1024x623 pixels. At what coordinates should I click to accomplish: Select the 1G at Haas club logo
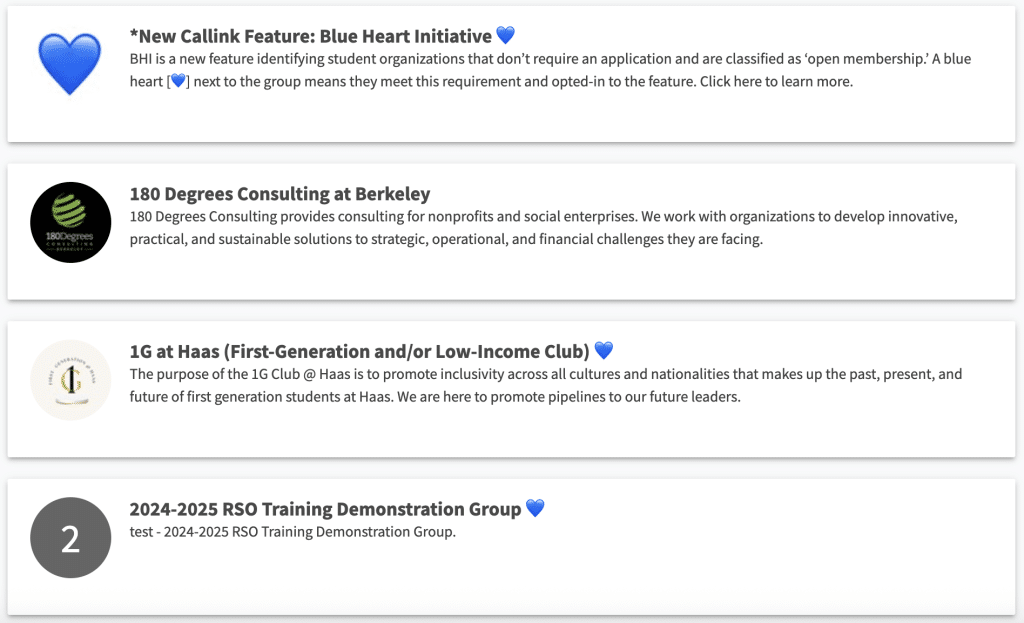[70, 380]
